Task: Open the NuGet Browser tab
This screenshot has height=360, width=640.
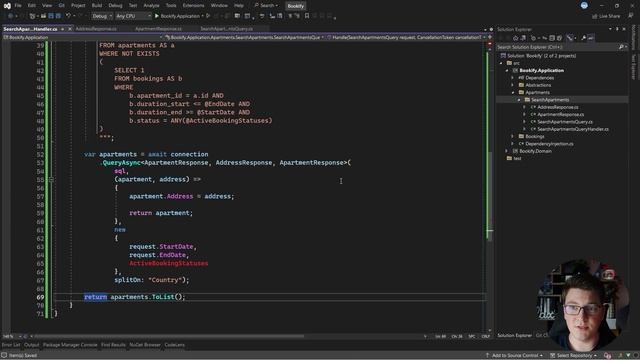Action: coord(145,345)
